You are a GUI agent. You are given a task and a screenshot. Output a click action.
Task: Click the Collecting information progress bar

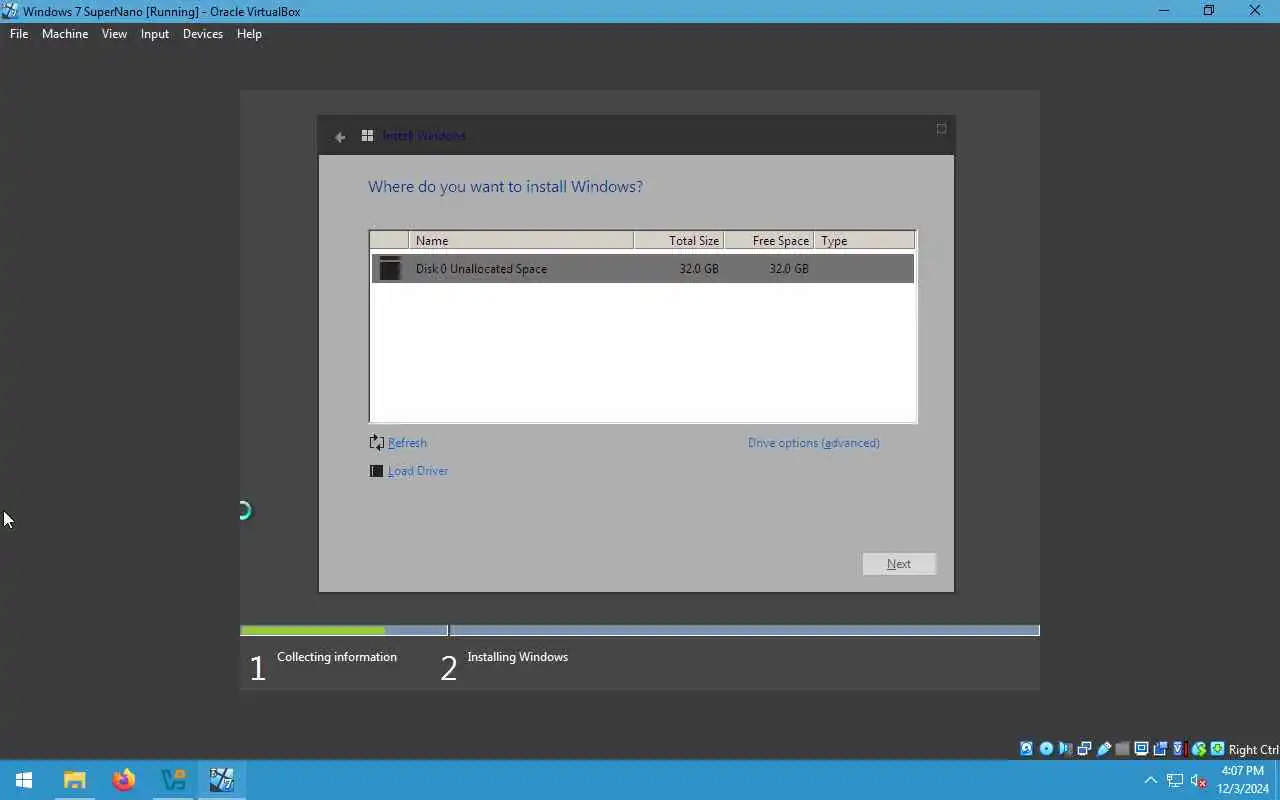(344, 630)
